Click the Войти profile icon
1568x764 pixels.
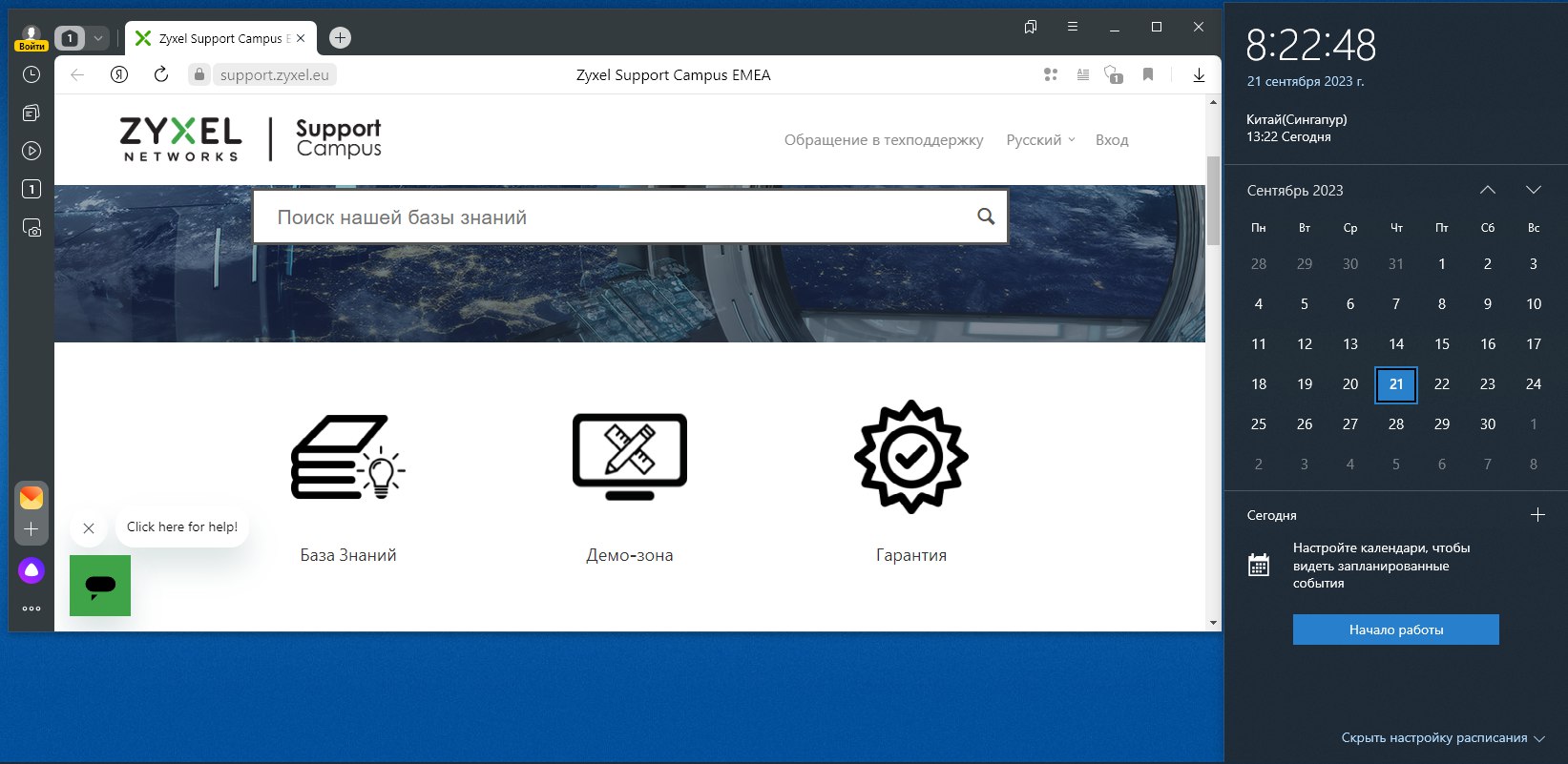point(31,38)
